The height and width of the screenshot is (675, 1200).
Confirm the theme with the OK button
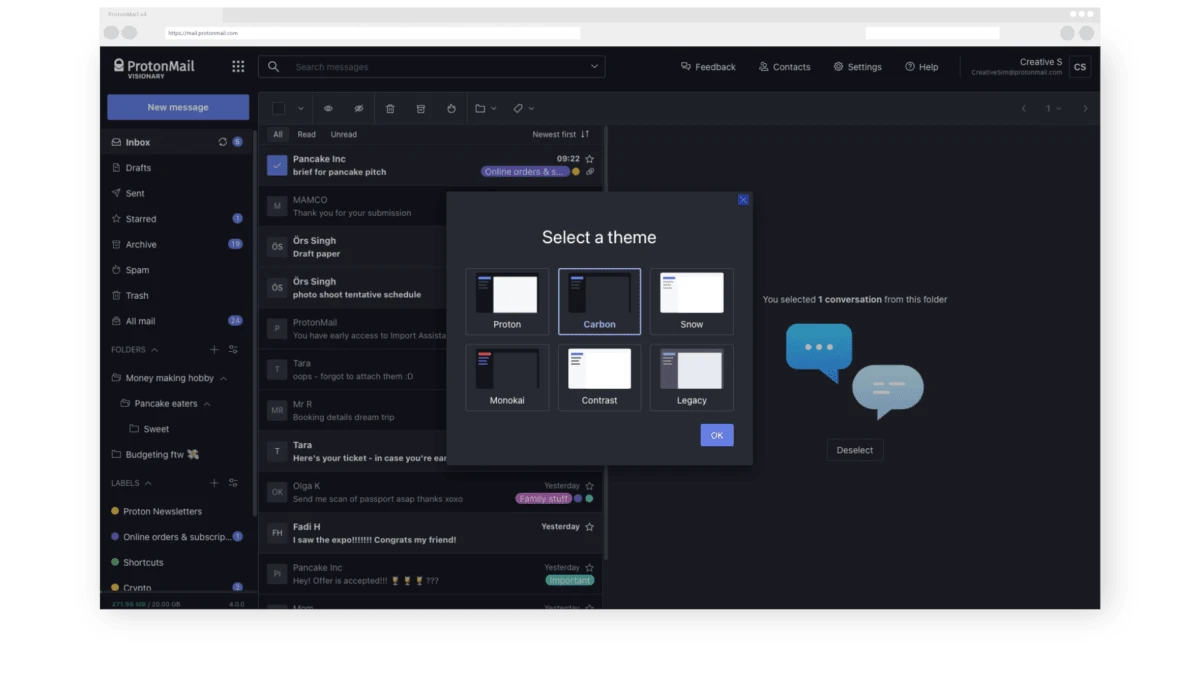pyautogui.click(x=717, y=435)
